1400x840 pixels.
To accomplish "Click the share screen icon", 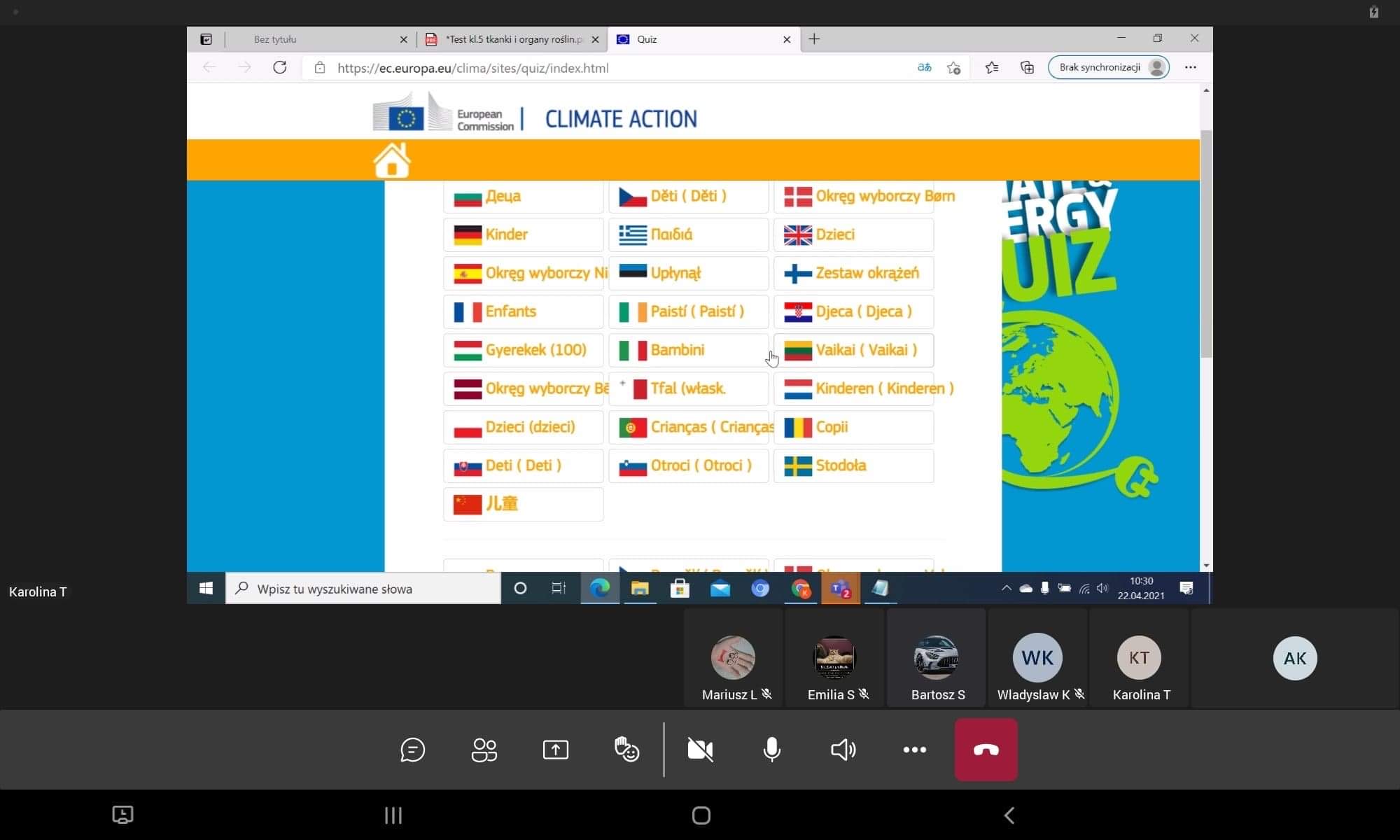I will pyautogui.click(x=556, y=750).
